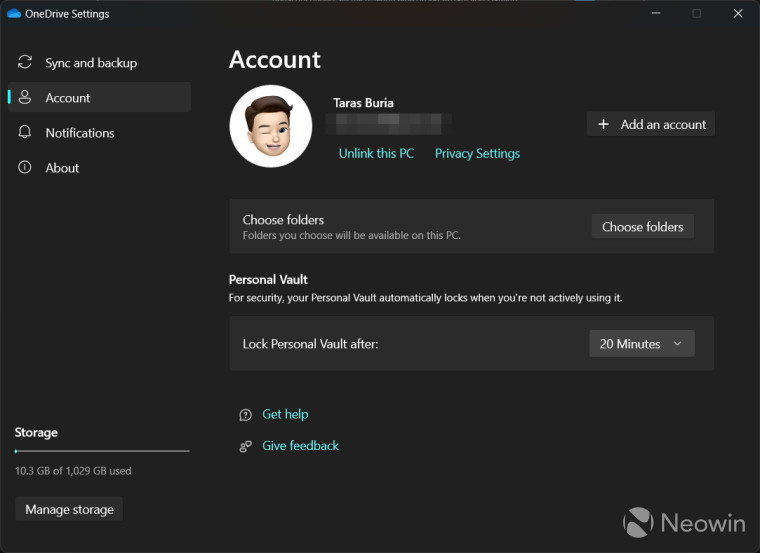
Task: Open the Sync and backup section
Action: pos(99,63)
